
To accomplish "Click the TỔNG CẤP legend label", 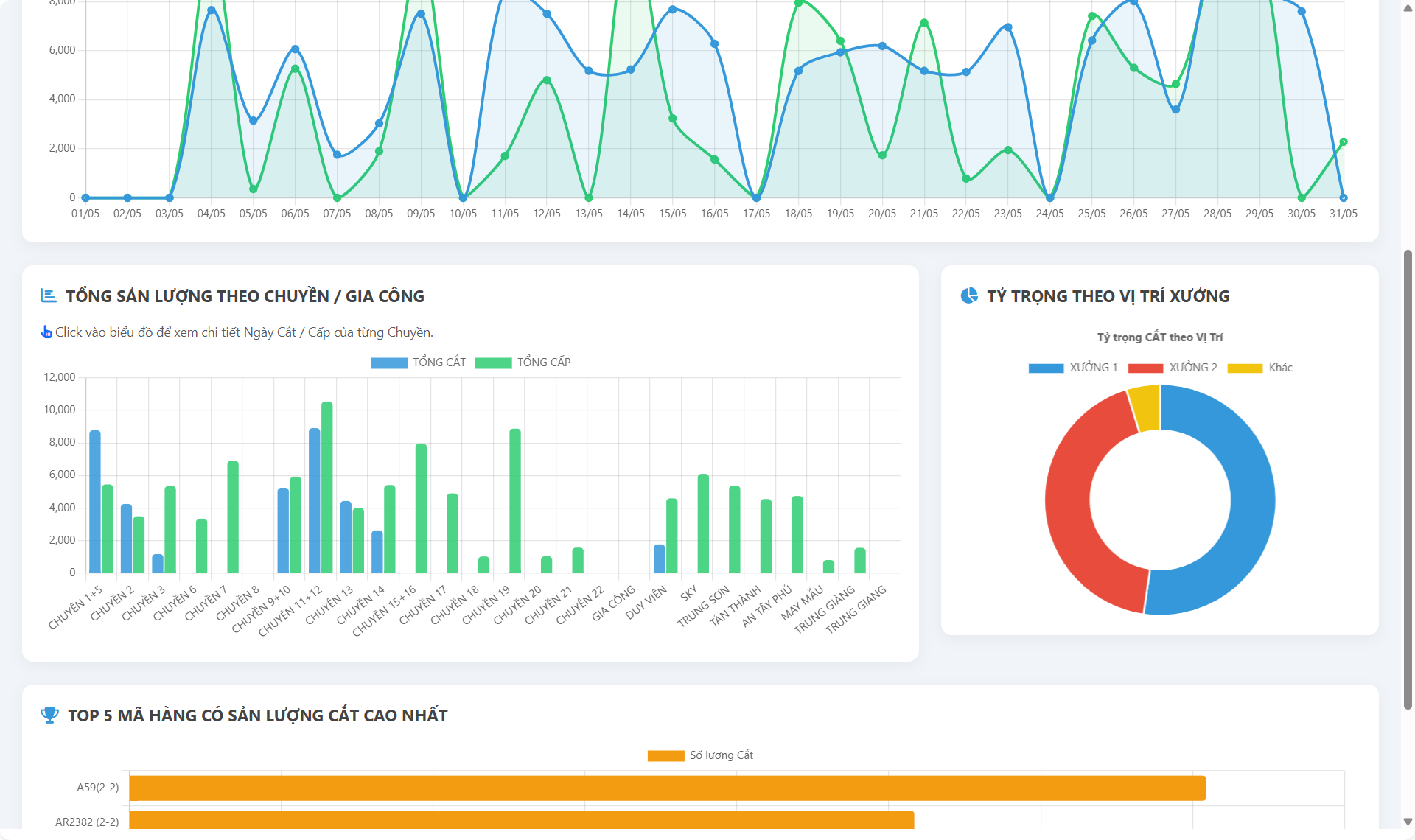I will tap(544, 363).
